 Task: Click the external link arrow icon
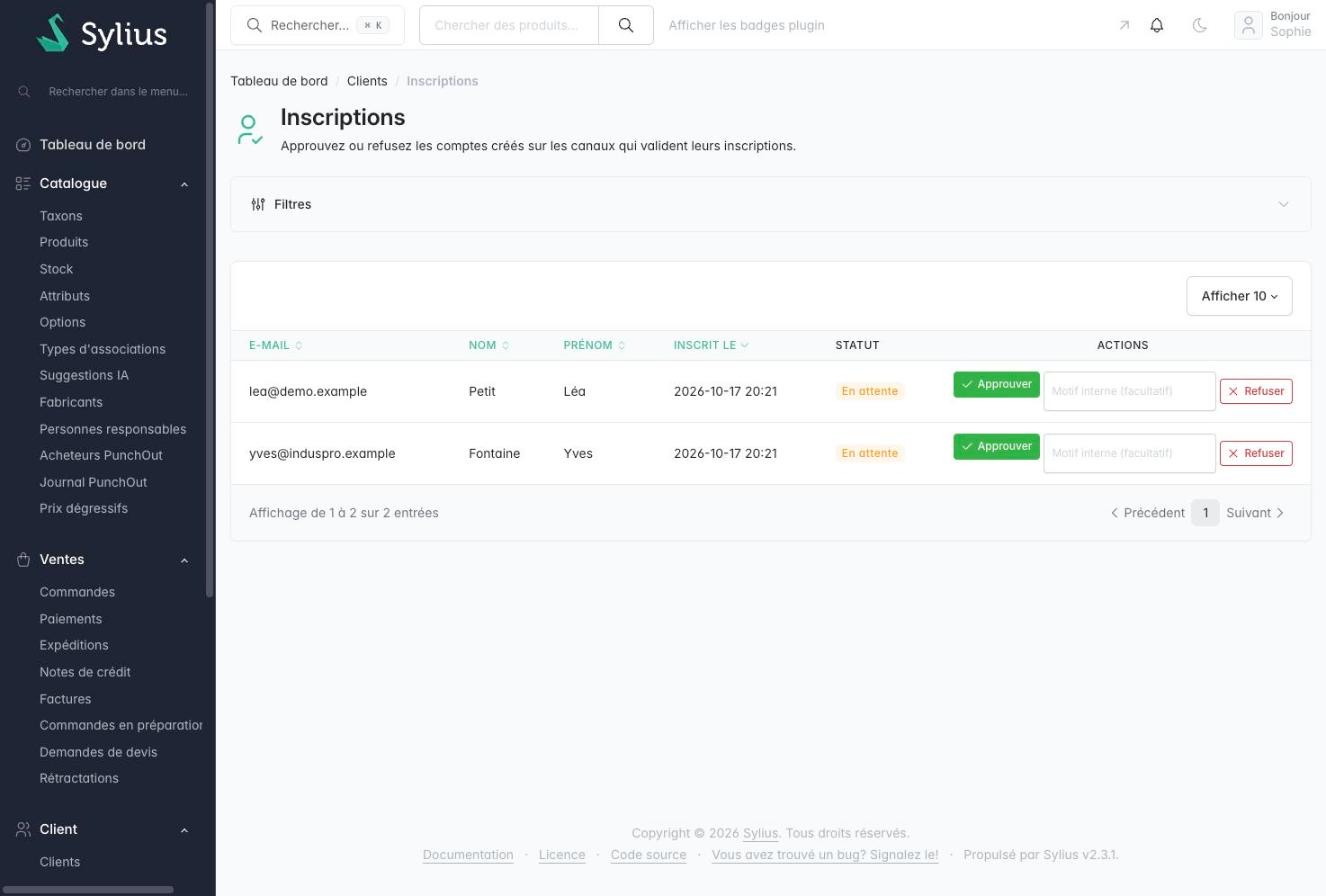tap(1124, 25)
